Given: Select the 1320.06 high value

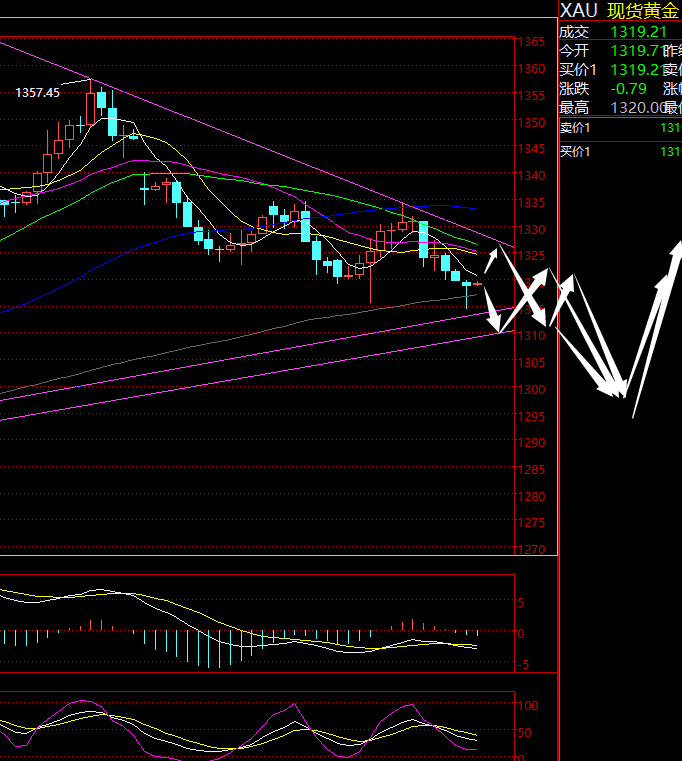Looking at the screenshot, I should click(x=637, y=107).
